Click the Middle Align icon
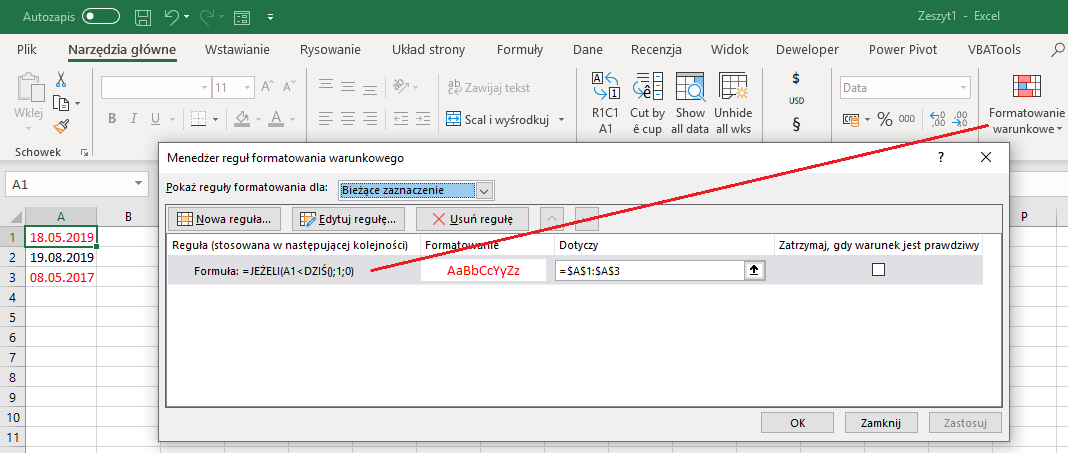The height and width of the screenshot is (453, 1068). pos(348,87)
